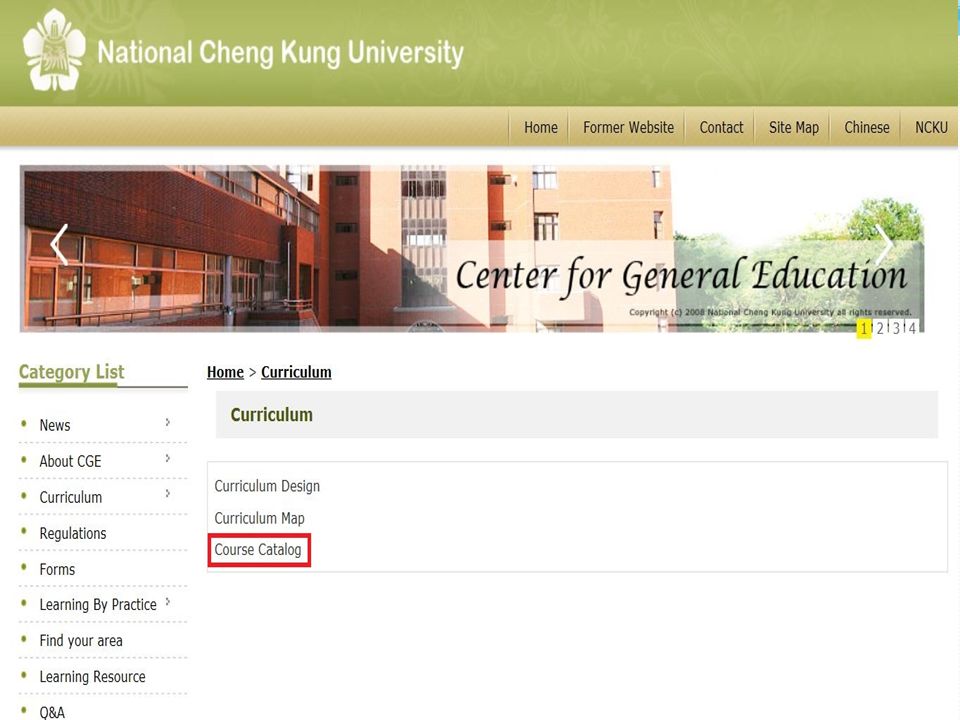
Task: Switch to Chinese language version
Action: coord(866,127)
